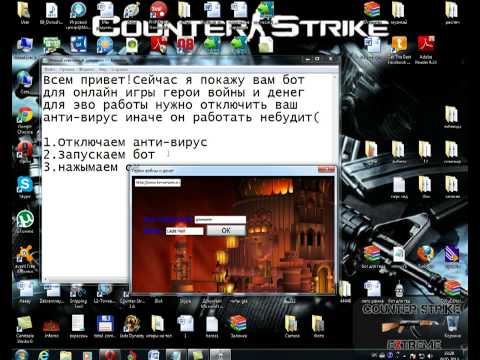
Task: Click the Windows Start button
Action: point(22,355)
